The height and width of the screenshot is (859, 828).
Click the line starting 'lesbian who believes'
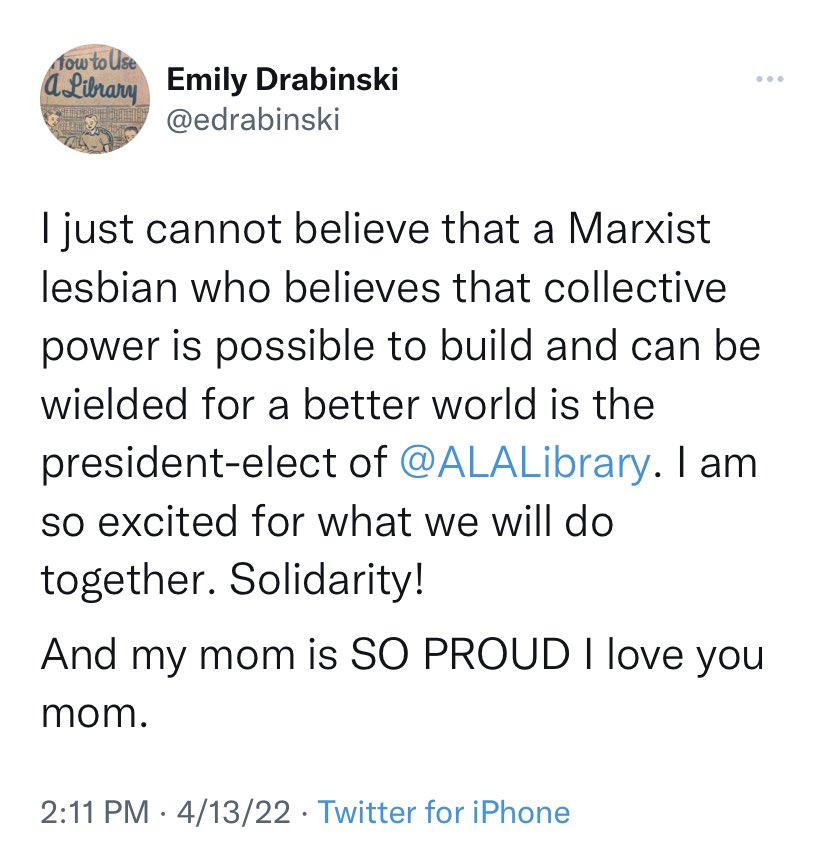[x=383, y=288]
